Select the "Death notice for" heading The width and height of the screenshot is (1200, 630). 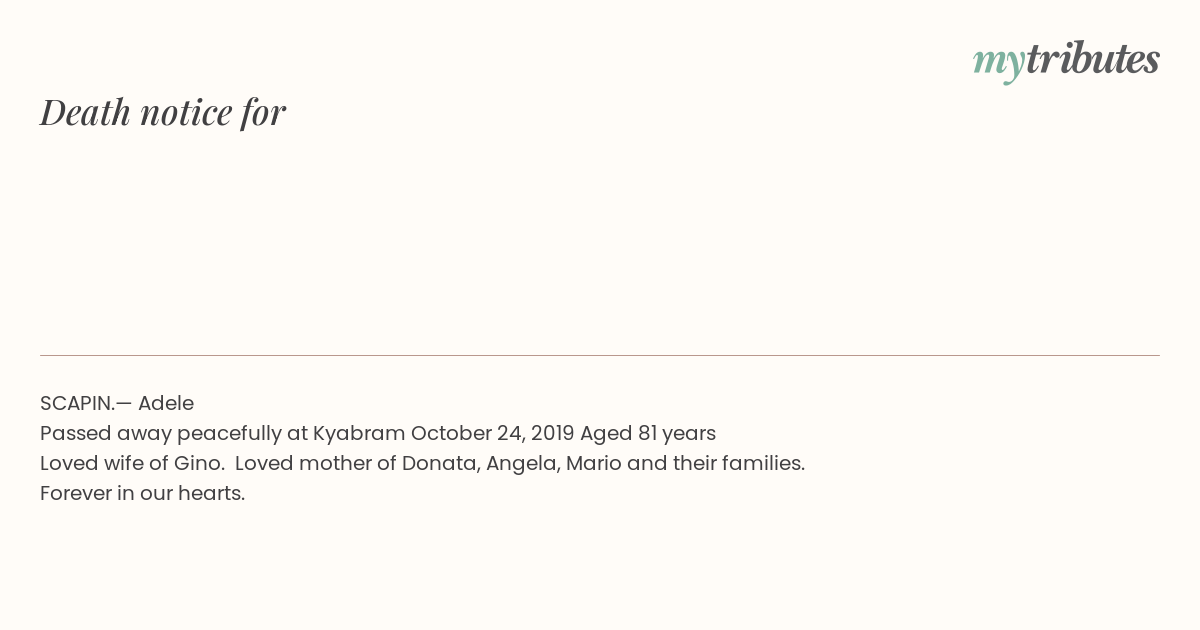coord(163,112)
